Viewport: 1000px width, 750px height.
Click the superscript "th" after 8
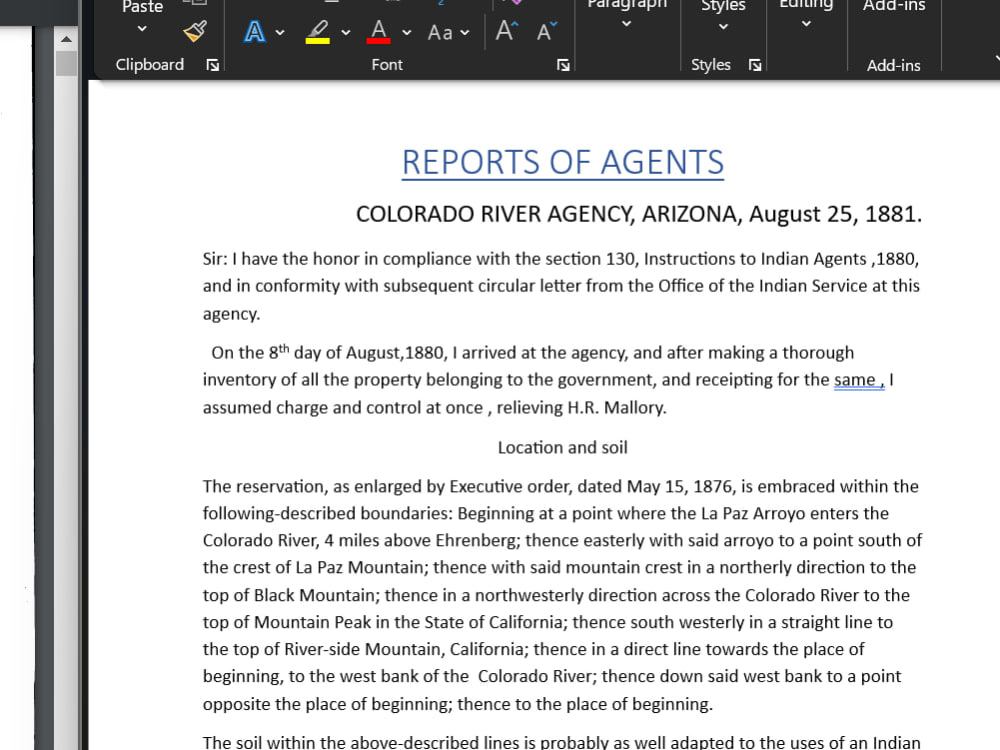pos(284,348)
